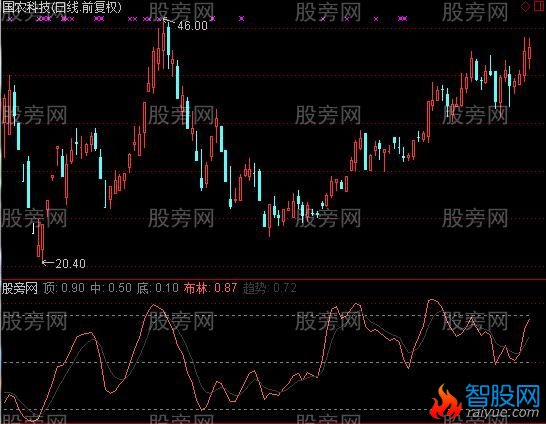The image size is (546, 424).
Task: Click the 中: 0.50 indicator value
Action: 111,288
